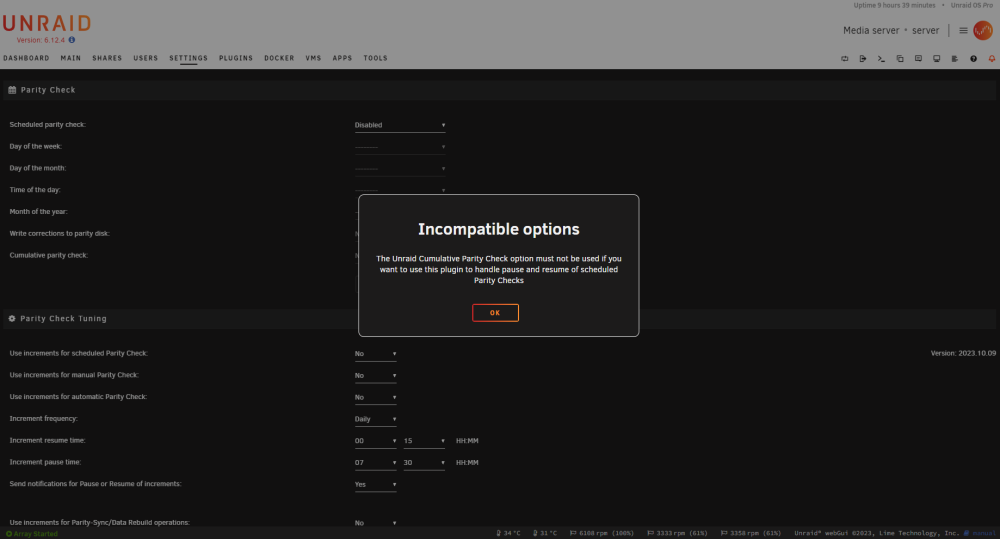Click the Cumulative parity check label
1000x539 pixels.
48,255
